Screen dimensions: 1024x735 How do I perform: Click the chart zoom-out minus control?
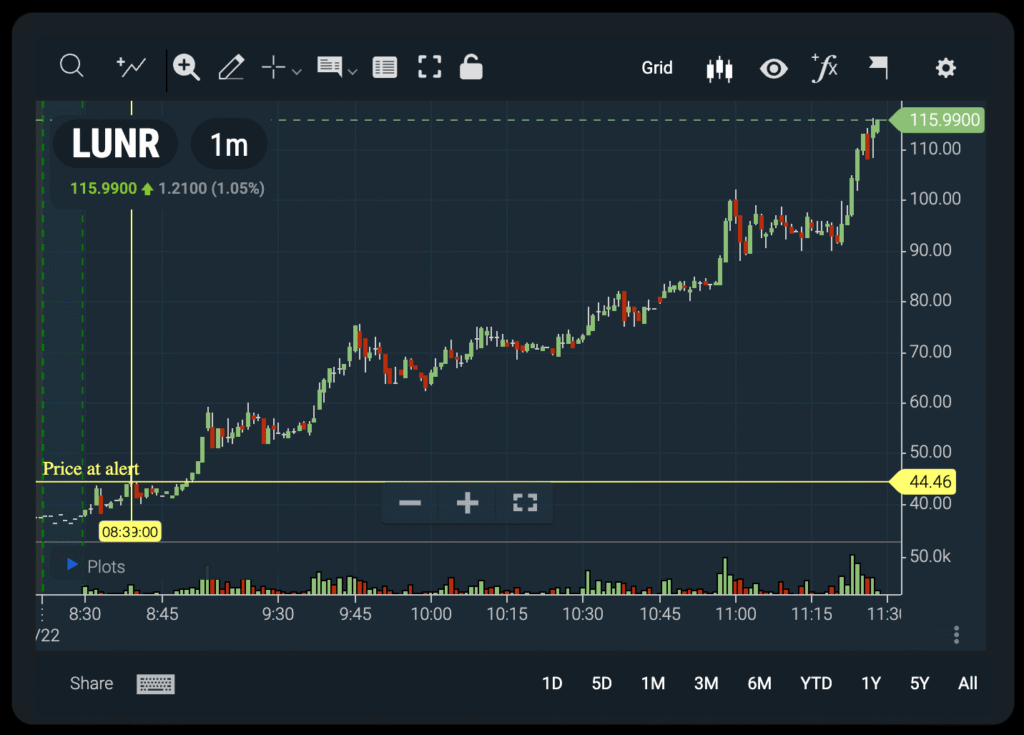(409, 503)
